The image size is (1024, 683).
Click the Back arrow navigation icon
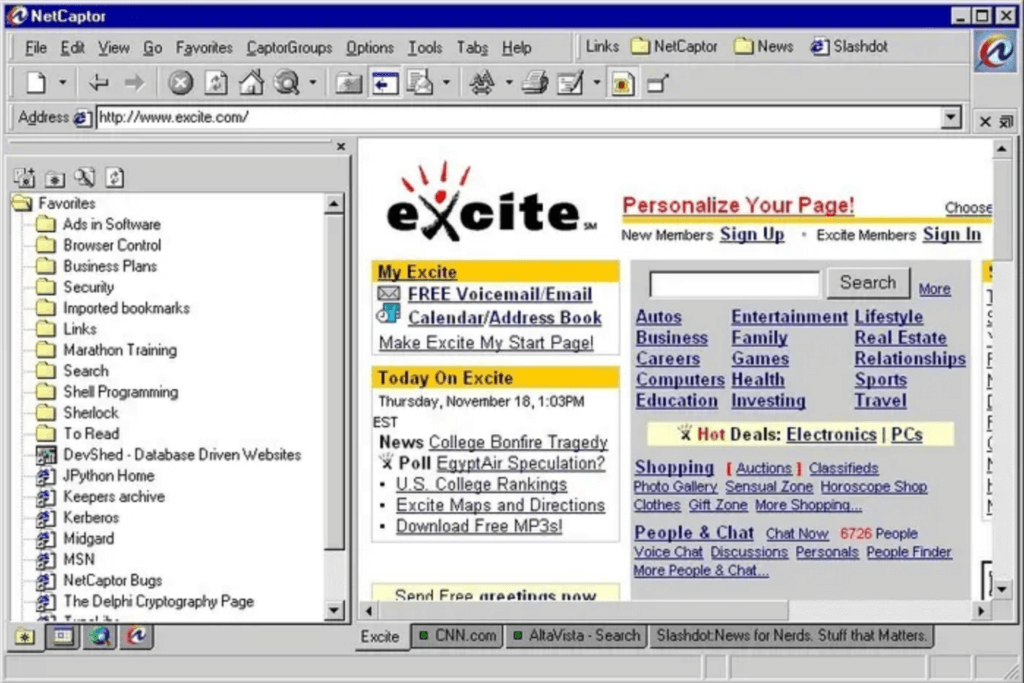[98, 83]
